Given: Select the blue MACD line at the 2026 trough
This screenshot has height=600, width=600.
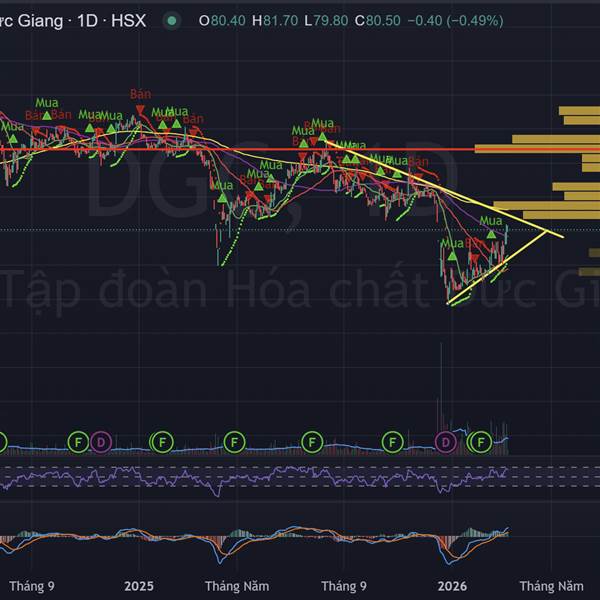Looking at the screenshot, I should click(x=448, y=562).
